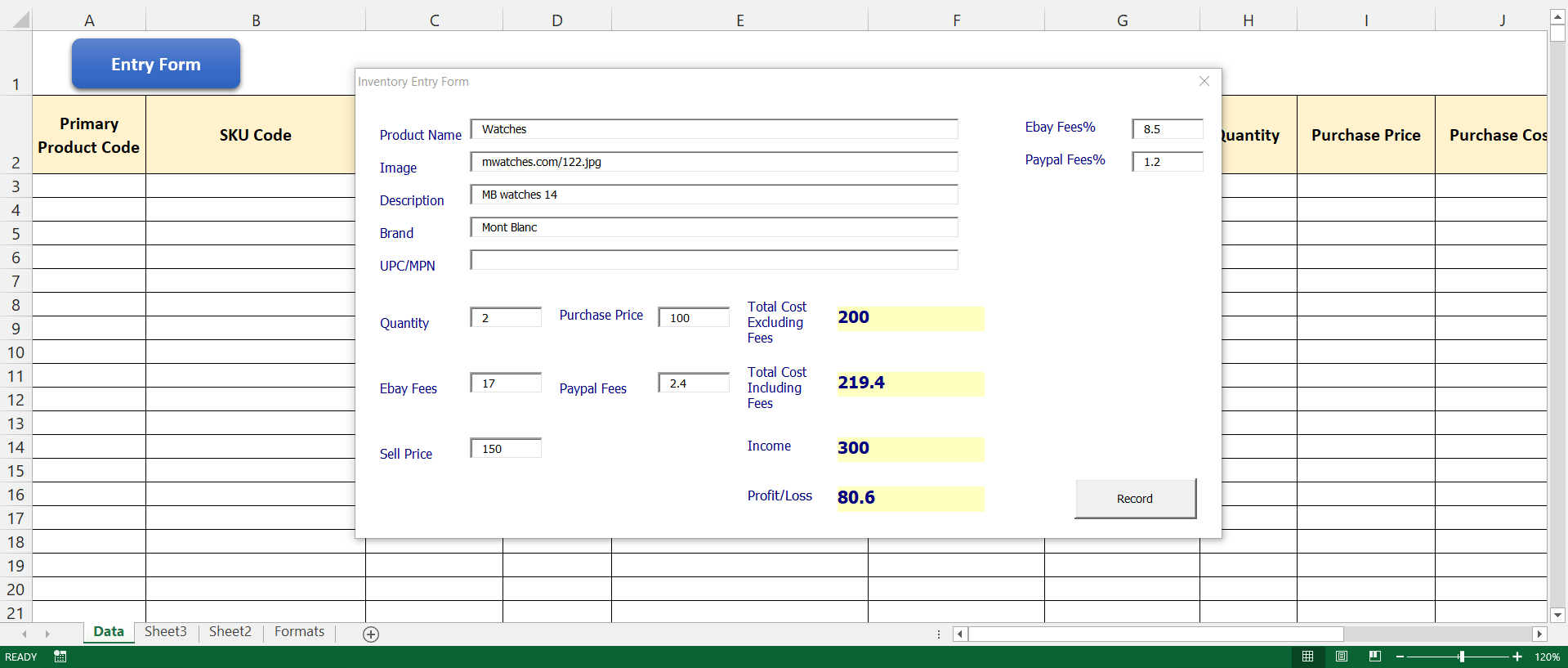Click the horizontal scrollbar left arrow
The width and height of the screenshot is (1568, 668).
pyautogui.click(x=960, y=634)
